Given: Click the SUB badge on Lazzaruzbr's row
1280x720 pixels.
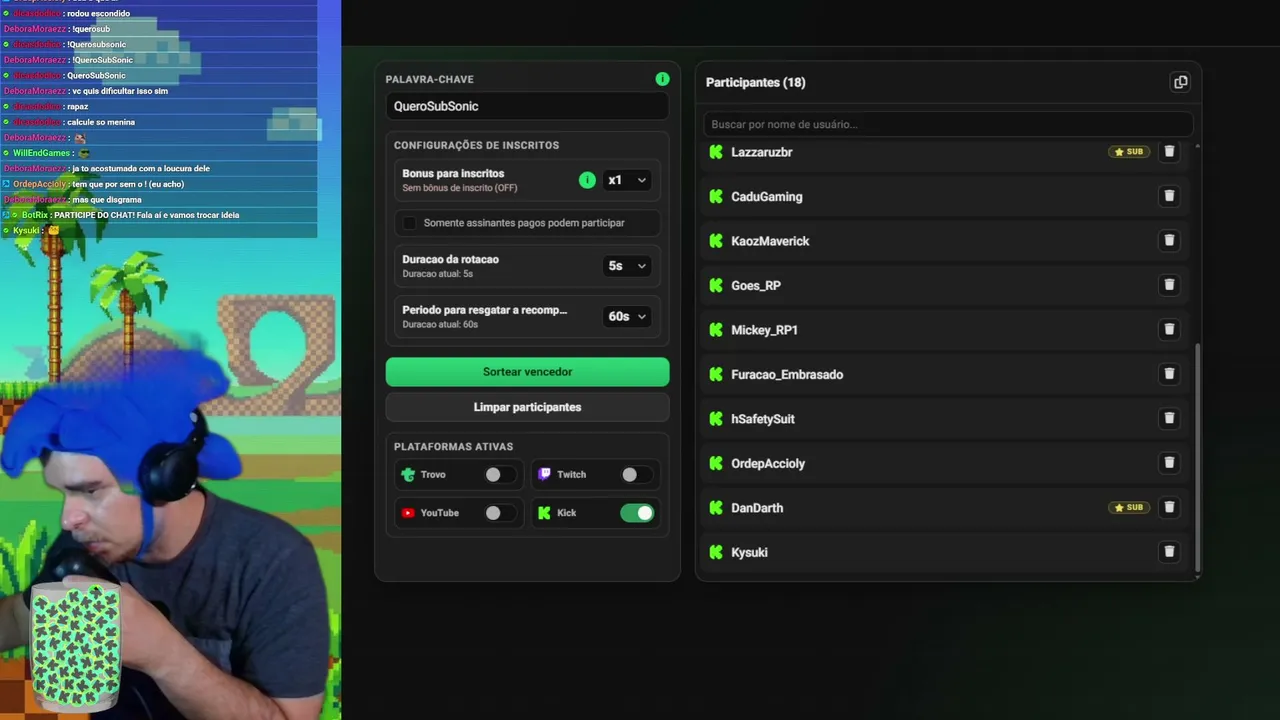Looking at the screenshot, I should click(x=1129, y=152).
